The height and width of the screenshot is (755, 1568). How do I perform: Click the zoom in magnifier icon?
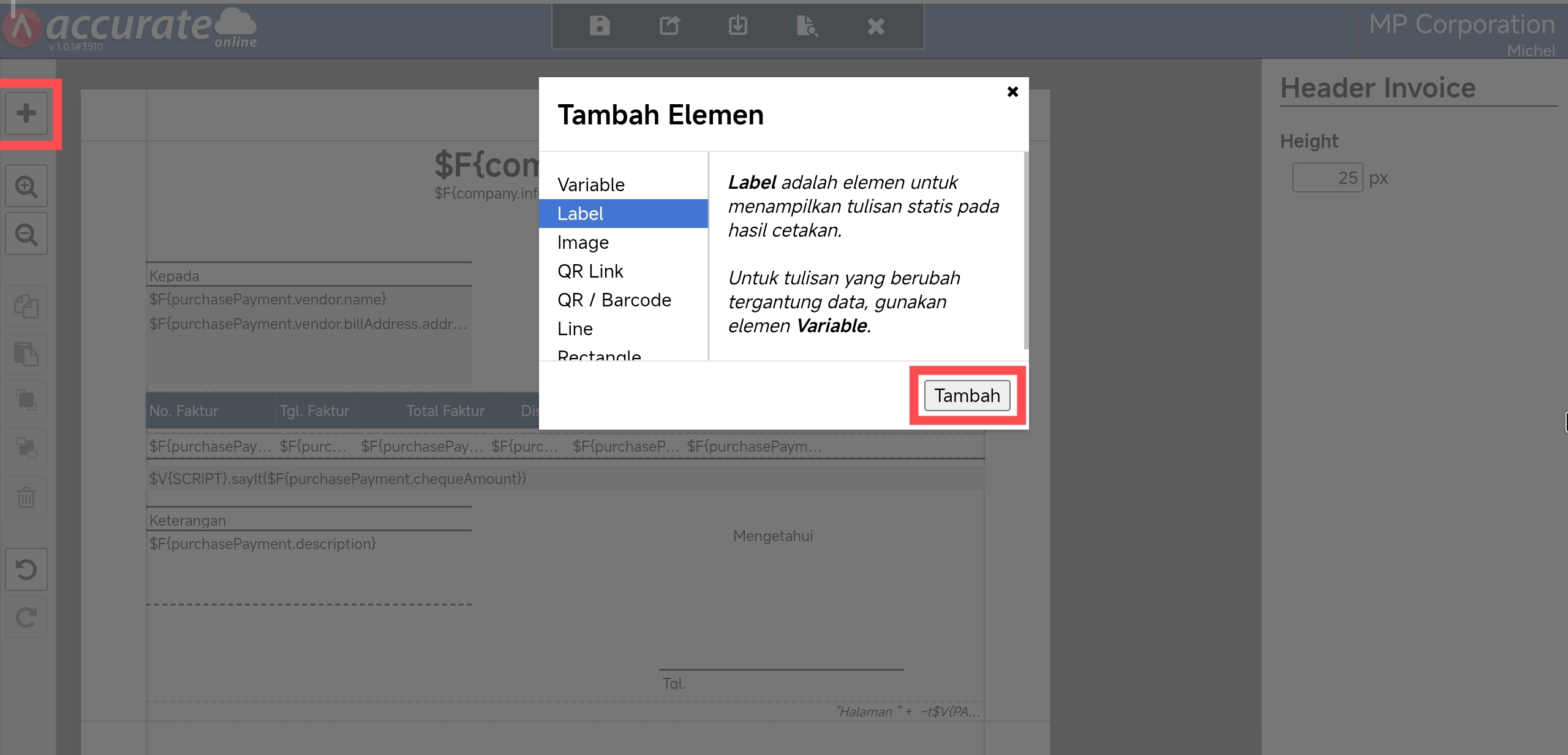point(26,186)
